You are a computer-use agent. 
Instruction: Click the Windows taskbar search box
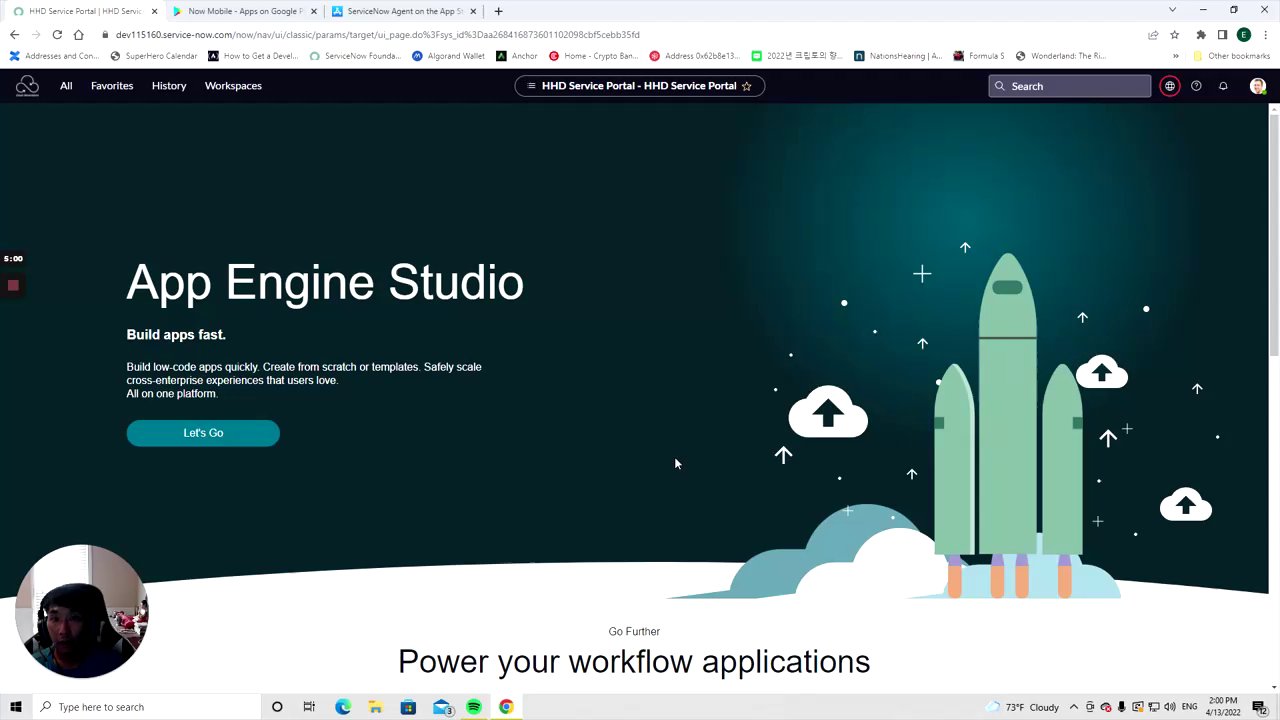(x=146, y=707)
